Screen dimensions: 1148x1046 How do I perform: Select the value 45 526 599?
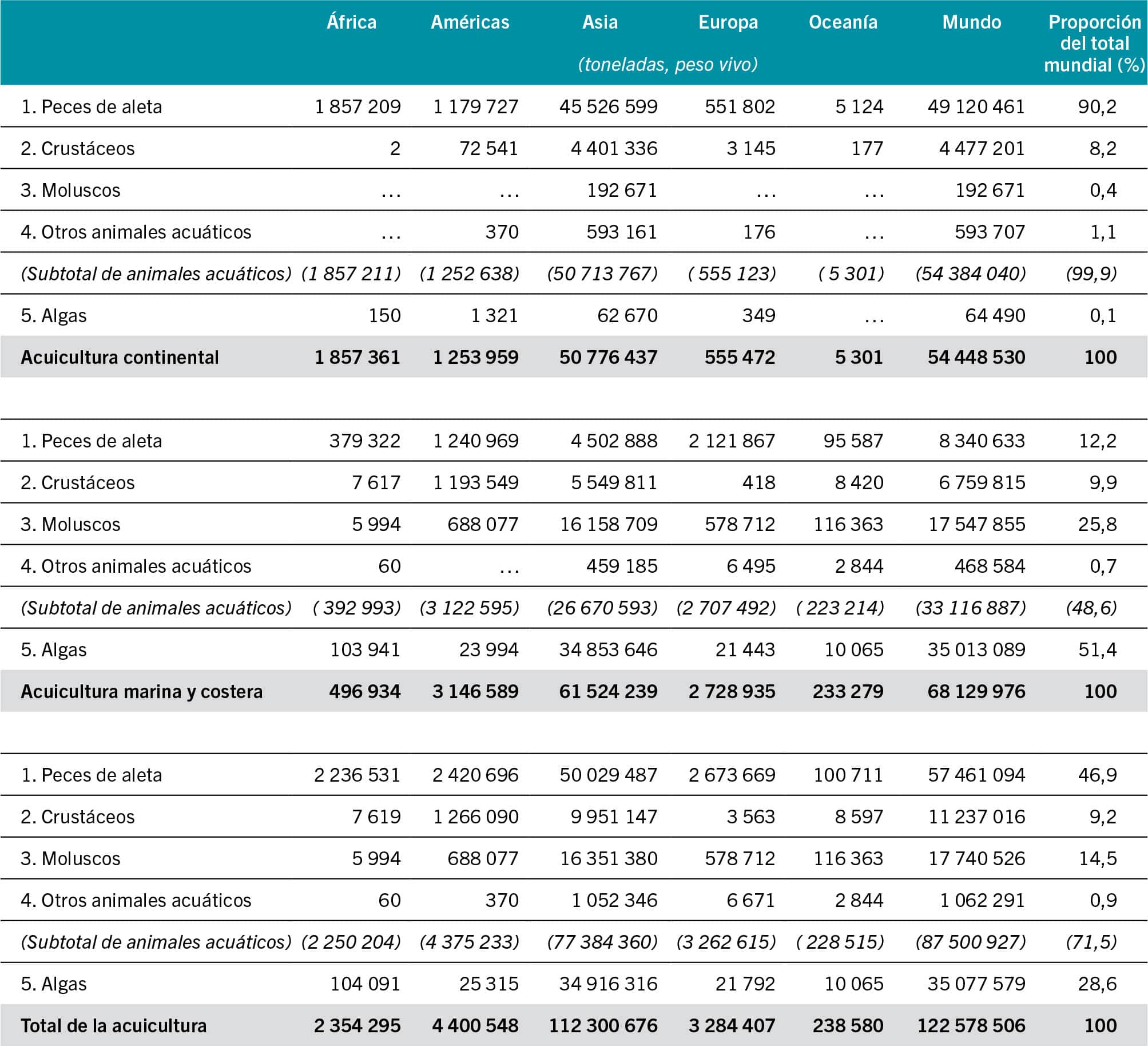[608, 106]
